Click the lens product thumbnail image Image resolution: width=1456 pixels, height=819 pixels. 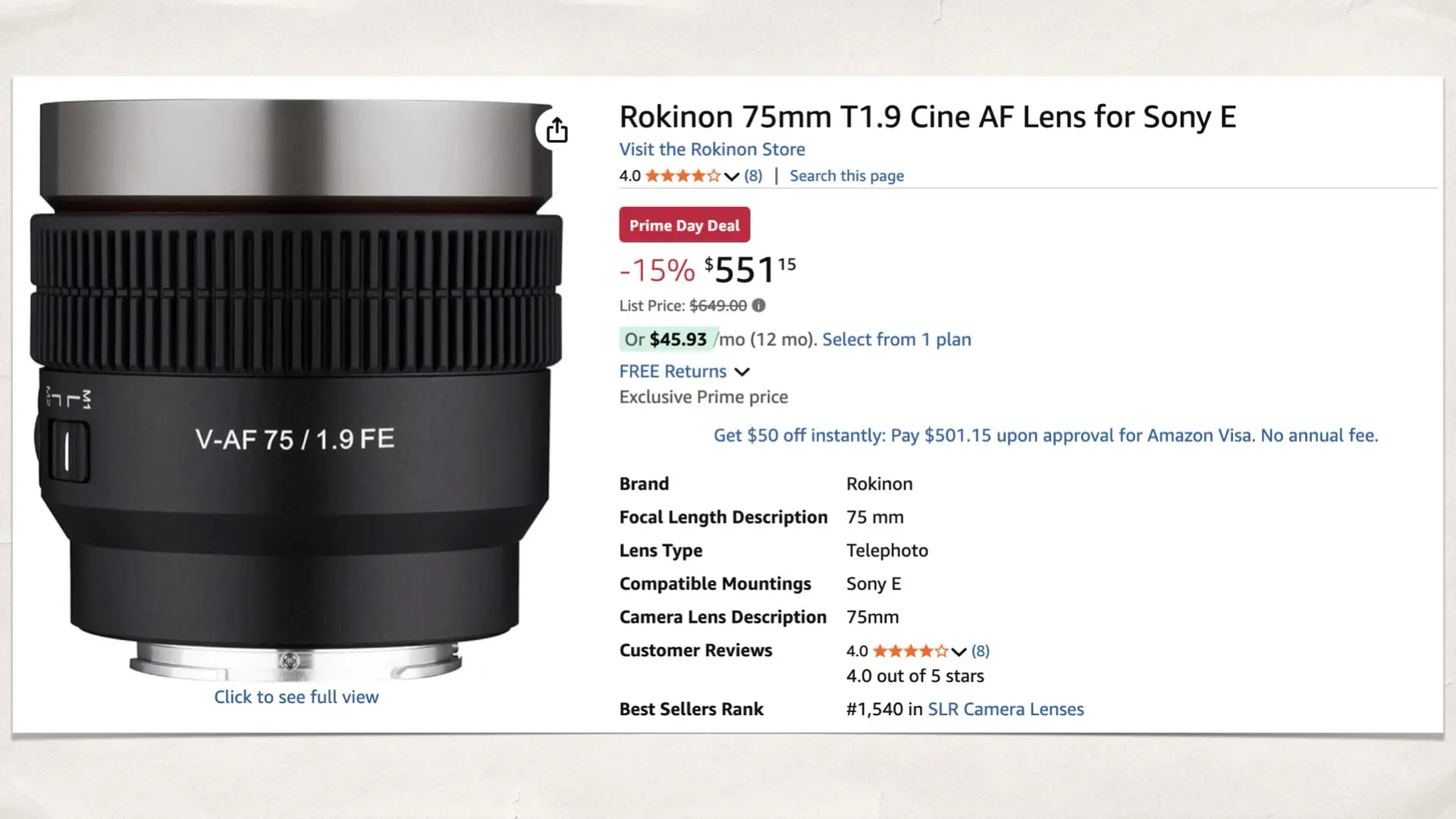tap(300, 379)
